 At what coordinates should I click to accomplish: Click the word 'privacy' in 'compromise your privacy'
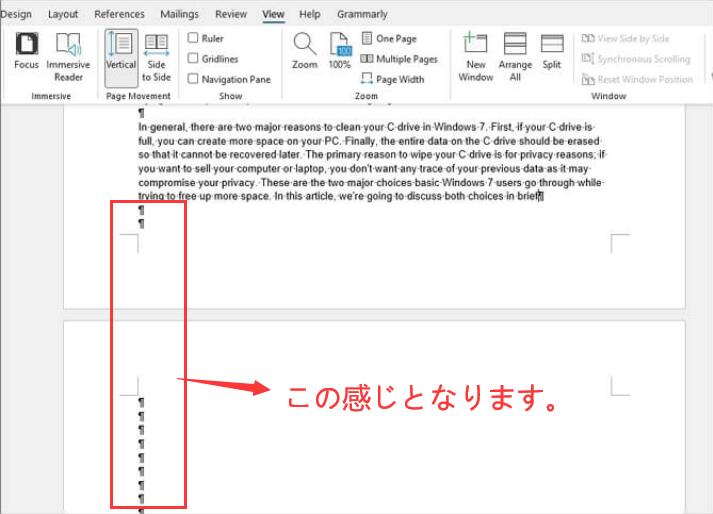click(x=238, y=183)
